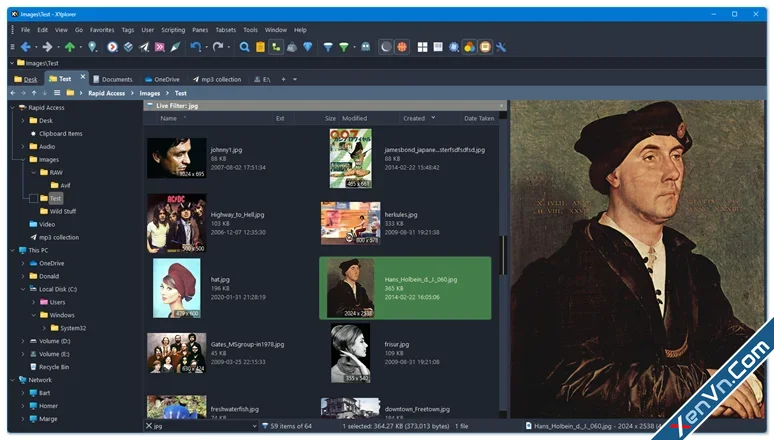Viewport: 774px width, 440px height.
Task: Click the Forward arrow toolbar icon
Action: 47,47
